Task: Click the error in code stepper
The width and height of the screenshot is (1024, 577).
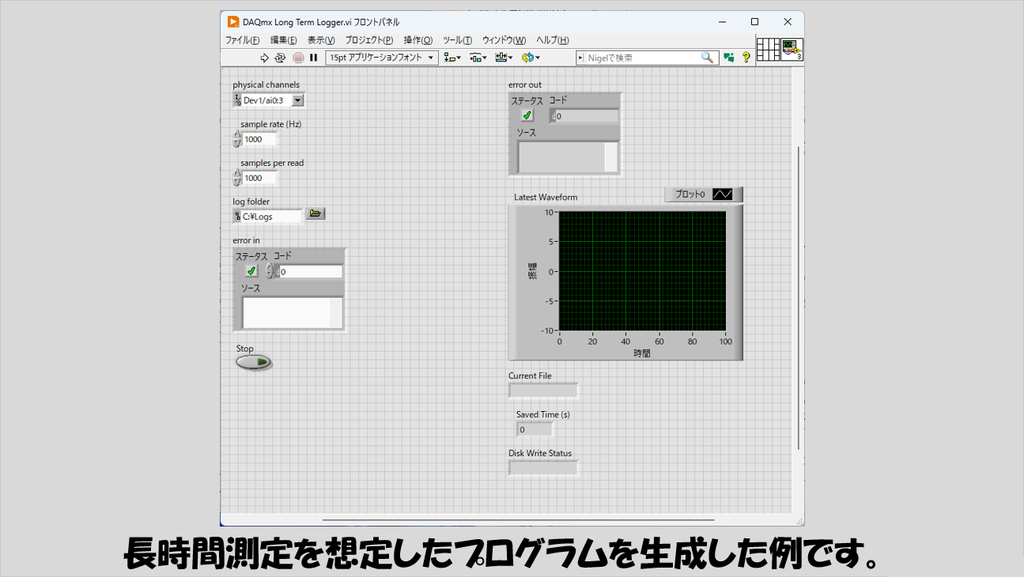Action: 270,272
